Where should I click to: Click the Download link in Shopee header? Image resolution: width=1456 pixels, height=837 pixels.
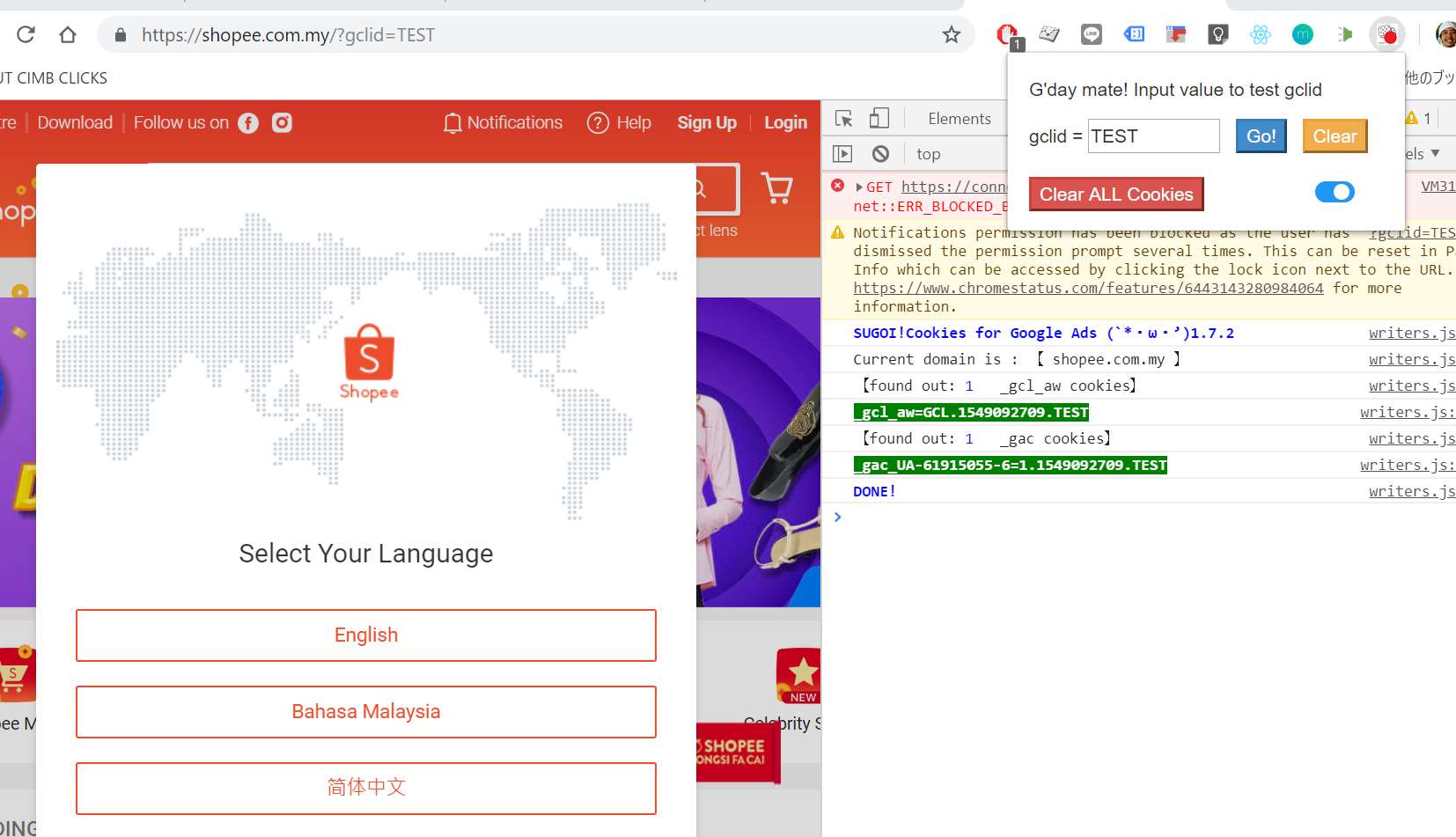coord(75,123)
